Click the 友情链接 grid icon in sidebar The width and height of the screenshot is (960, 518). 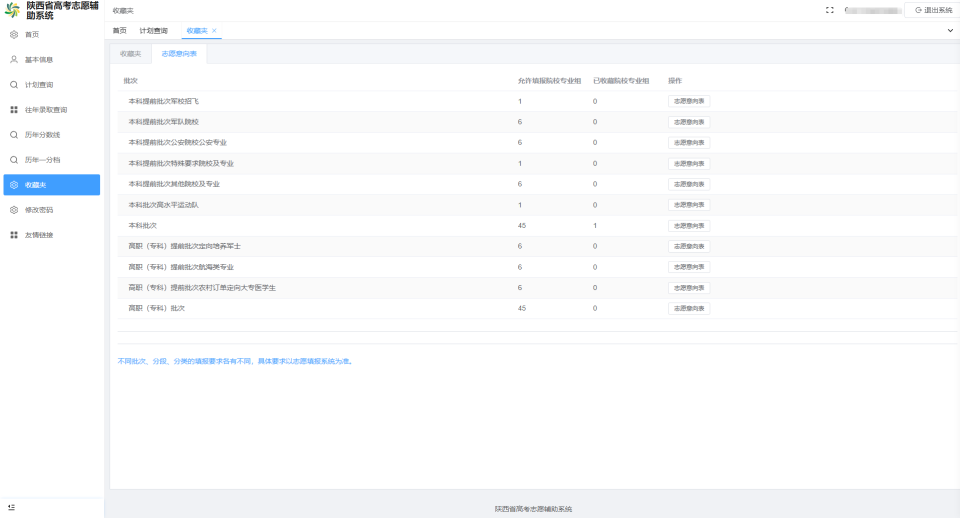(14, 235)
